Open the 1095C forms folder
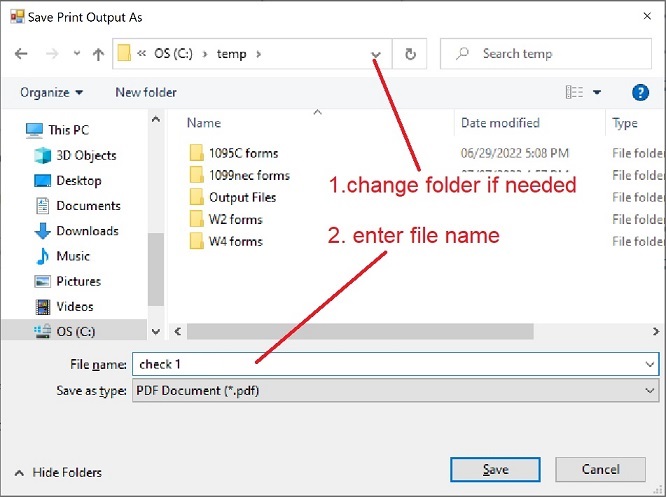 (x=243, y=153)
